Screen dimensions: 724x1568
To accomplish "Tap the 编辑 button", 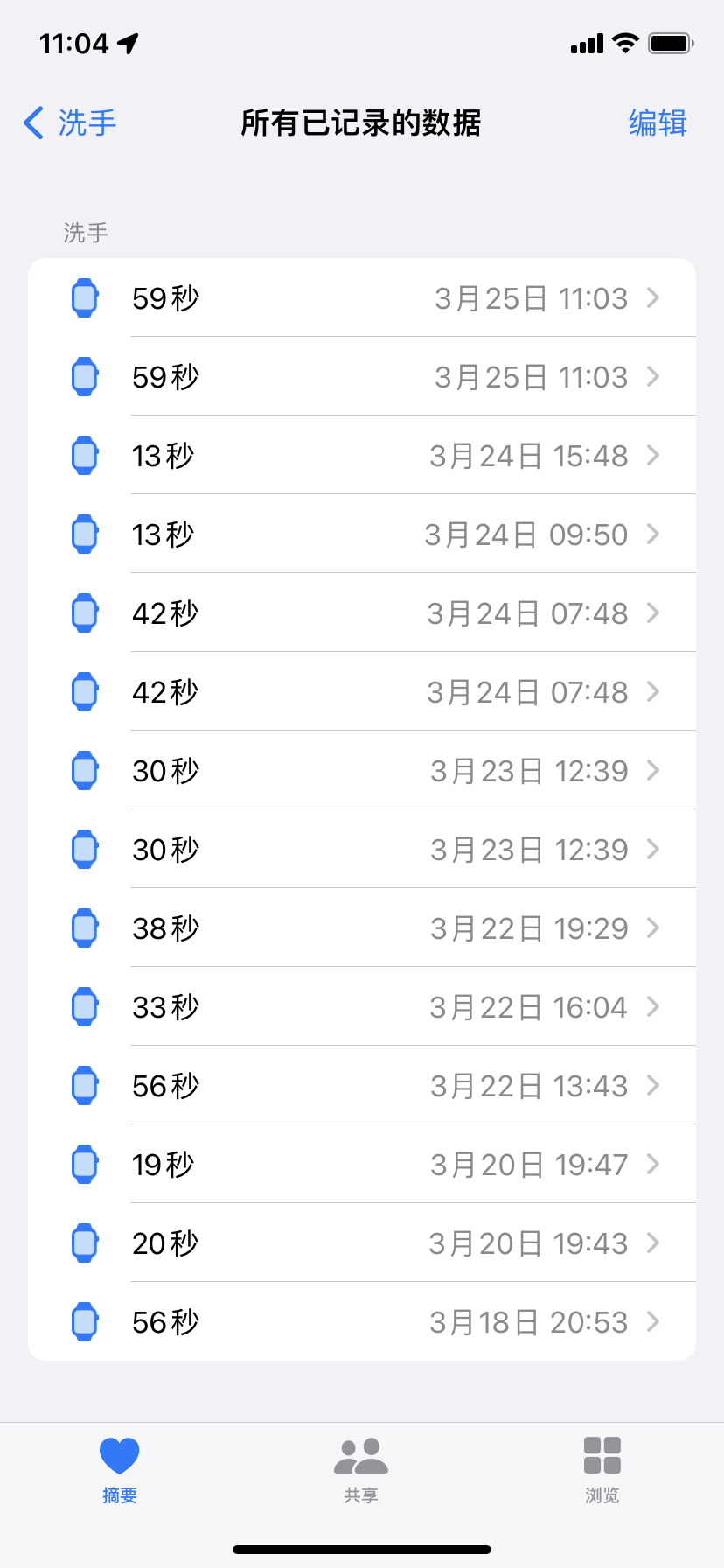I will click(x=658, y=122).
